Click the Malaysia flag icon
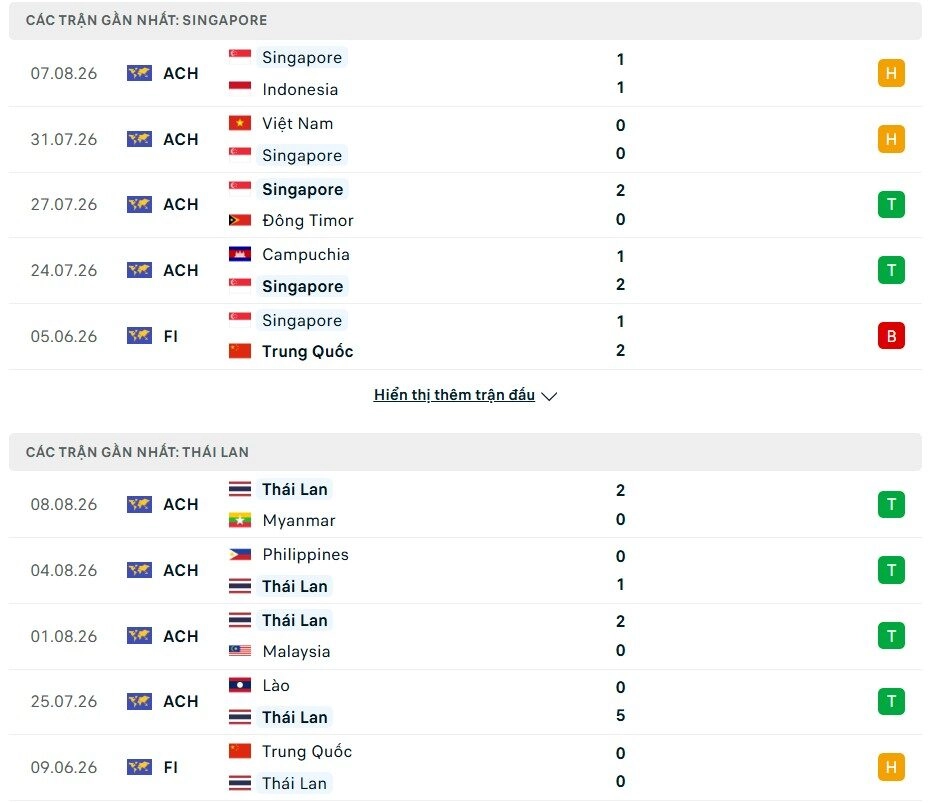 pos(240,651)
